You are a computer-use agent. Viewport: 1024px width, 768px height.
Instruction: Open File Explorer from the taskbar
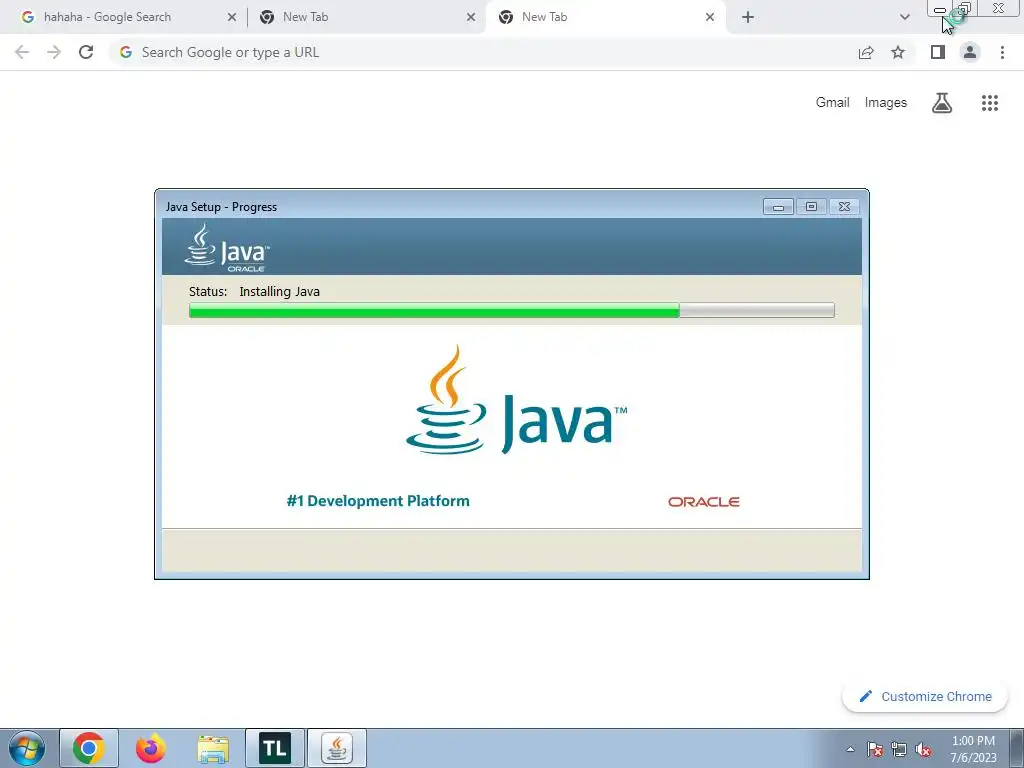coord(213,748)
